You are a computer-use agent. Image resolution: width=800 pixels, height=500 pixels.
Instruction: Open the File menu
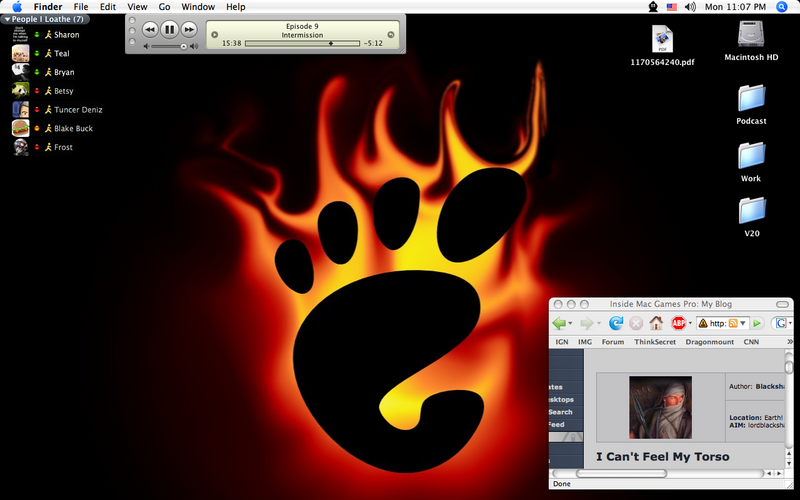coord(81,7)
